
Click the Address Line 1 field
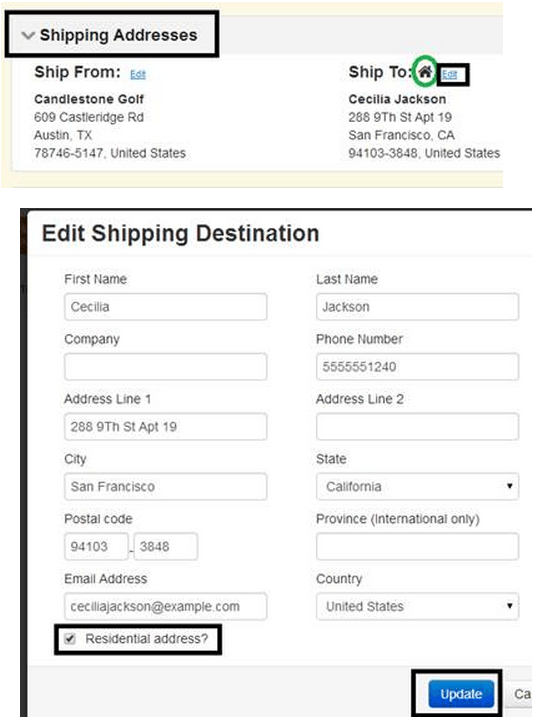point(165,426)
